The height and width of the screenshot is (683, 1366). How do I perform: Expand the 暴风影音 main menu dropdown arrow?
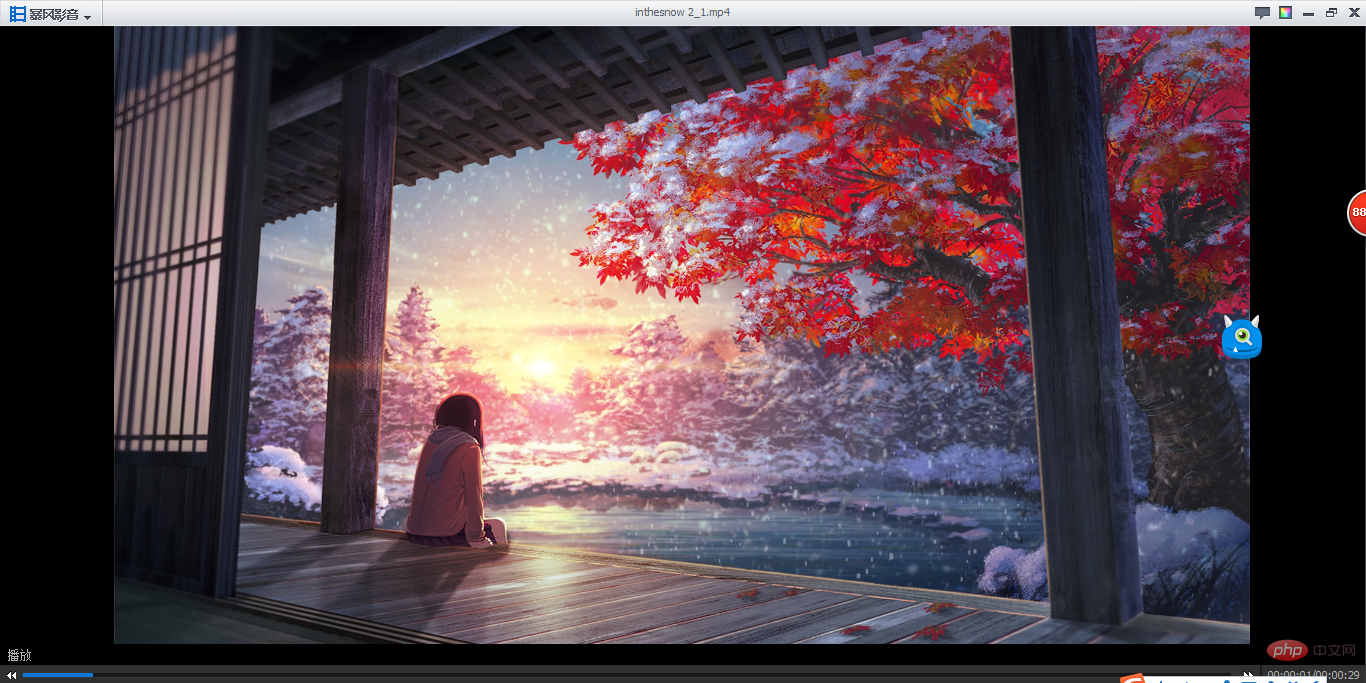[x=88, y=18]
